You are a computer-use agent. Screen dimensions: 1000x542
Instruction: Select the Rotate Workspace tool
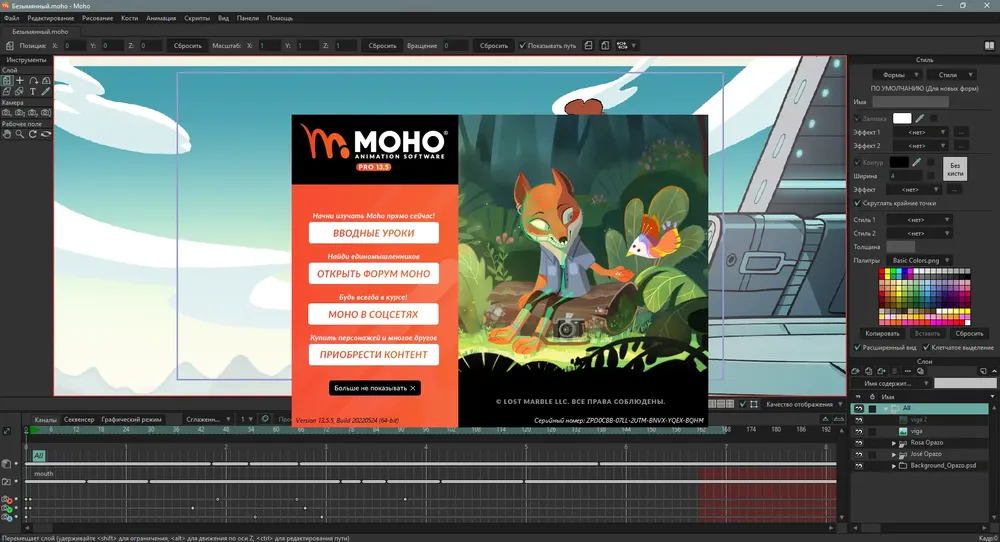point(33,134)
